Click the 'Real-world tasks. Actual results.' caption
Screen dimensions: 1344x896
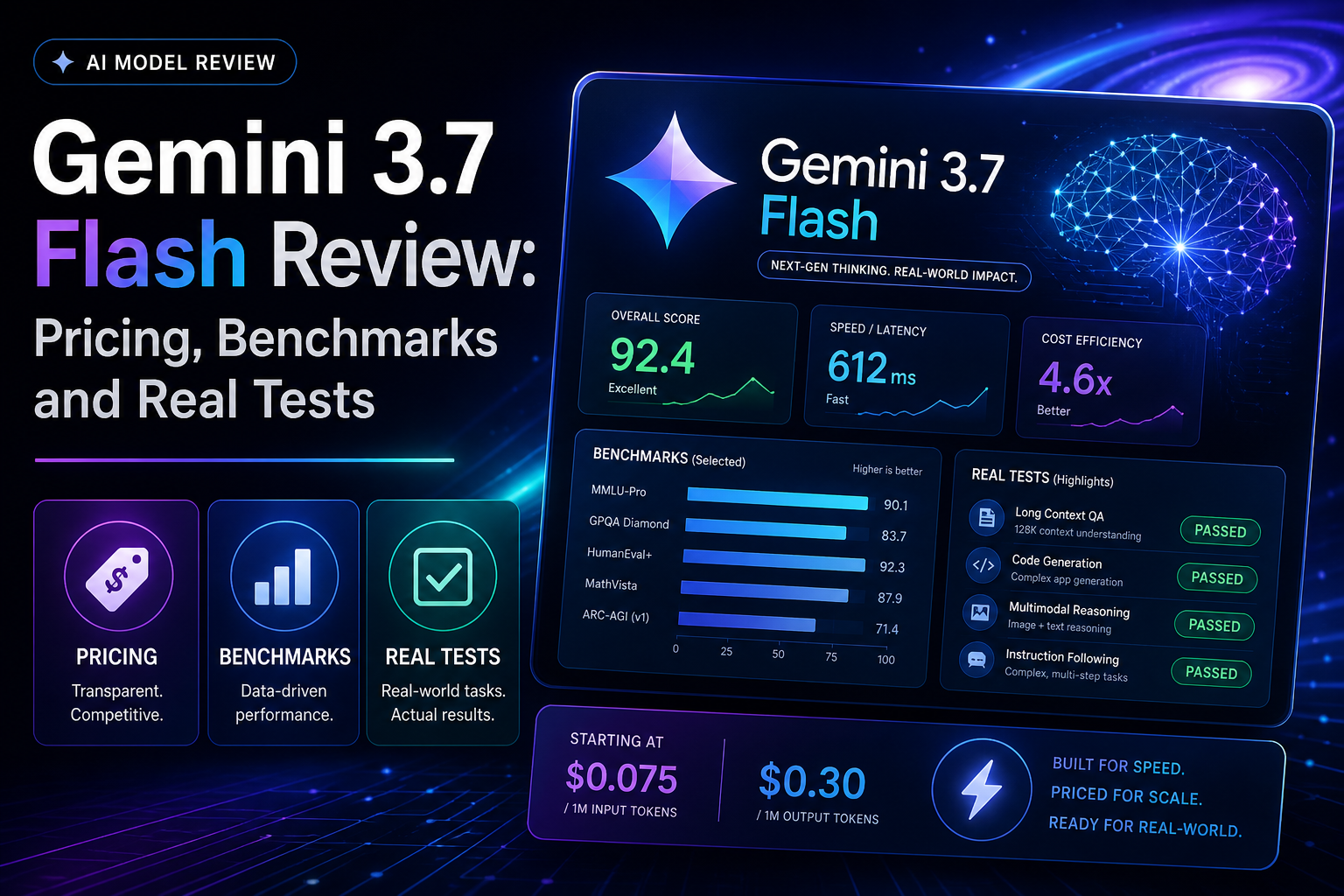pos(443,703)
